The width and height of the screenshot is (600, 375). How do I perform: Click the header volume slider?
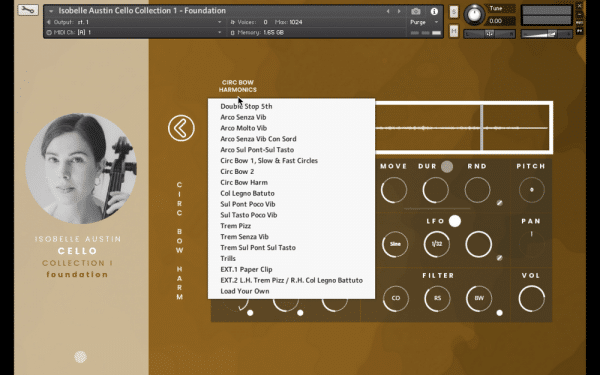pos(547,34)
